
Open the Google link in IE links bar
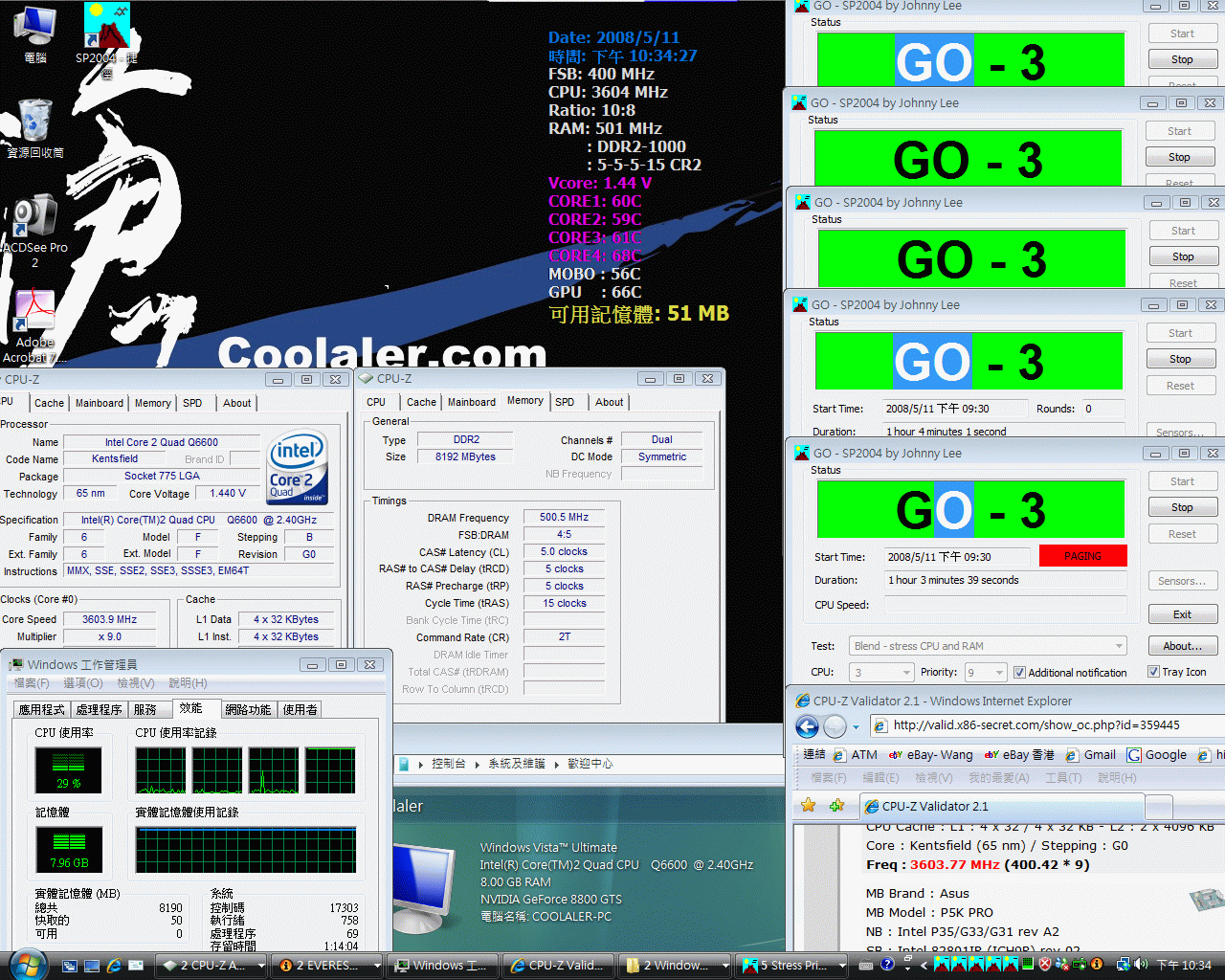1156,754
